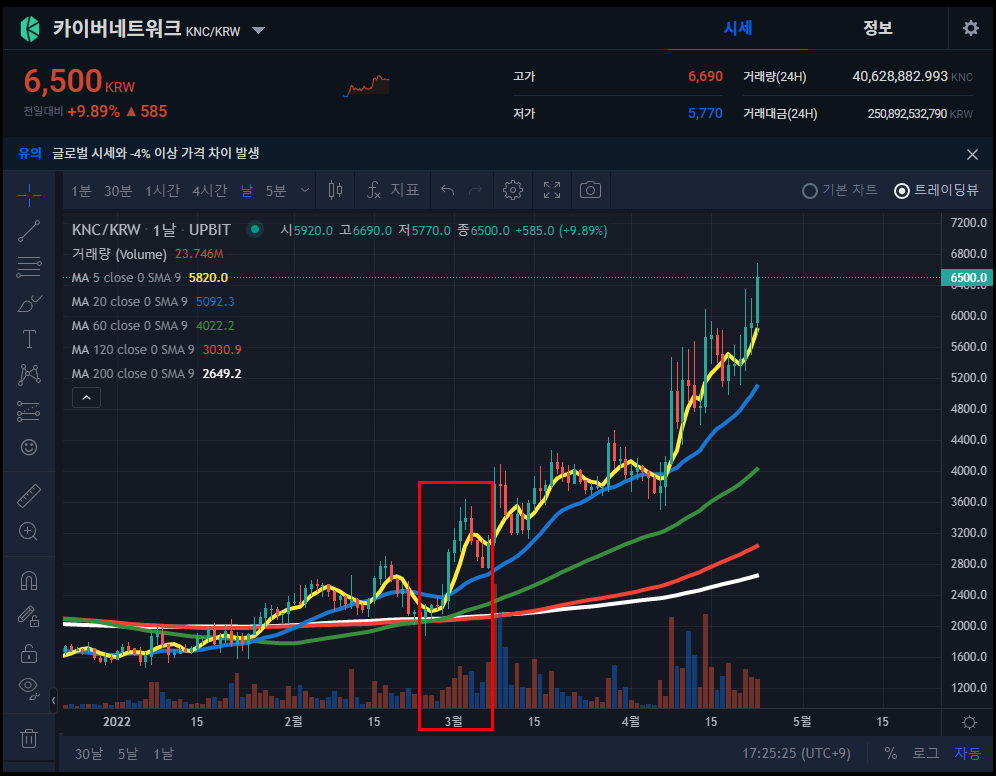Toggle 로그 logarithmic scale
This screenshot has width=996, height=776.
(925, 753)
